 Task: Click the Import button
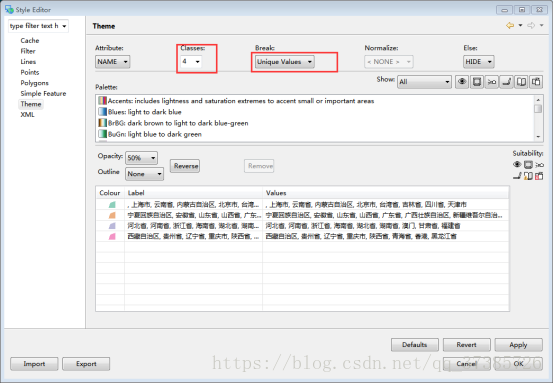click(34, 364)
